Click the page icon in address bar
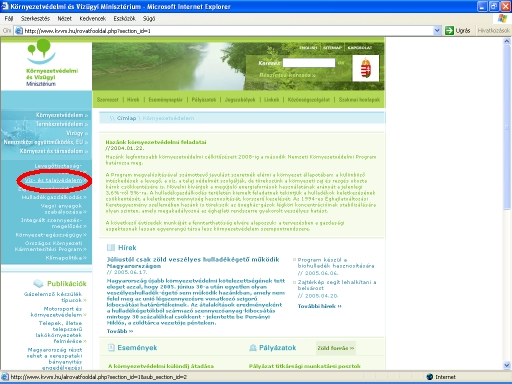This screenshot has width=512, height=384. [19, 31]
